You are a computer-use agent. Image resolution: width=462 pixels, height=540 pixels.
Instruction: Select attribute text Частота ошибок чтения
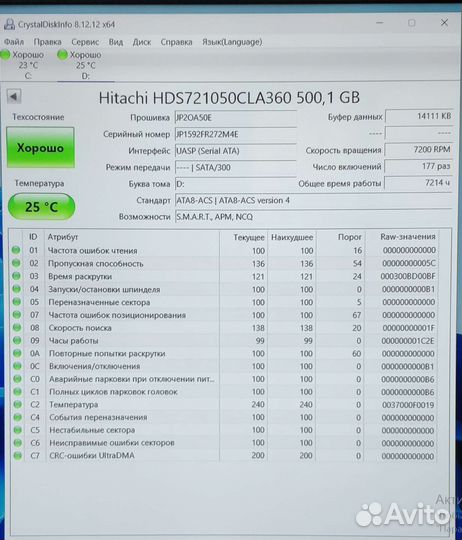pyautogui.click(x=92, y=251)
